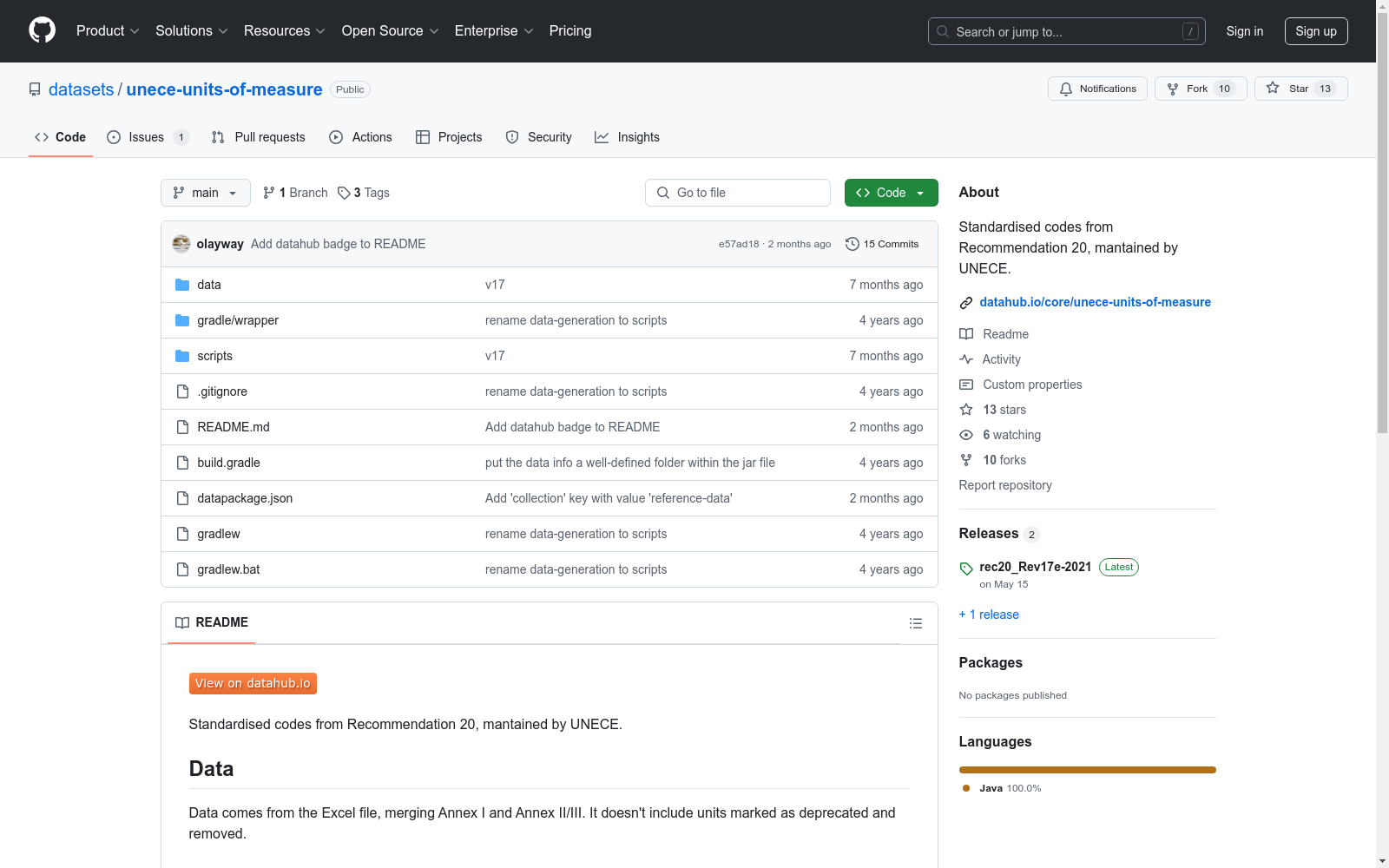This screenshot has width=1389, height=868.
Task: Click the Report repository link
Action: [x=1005, y=485]
